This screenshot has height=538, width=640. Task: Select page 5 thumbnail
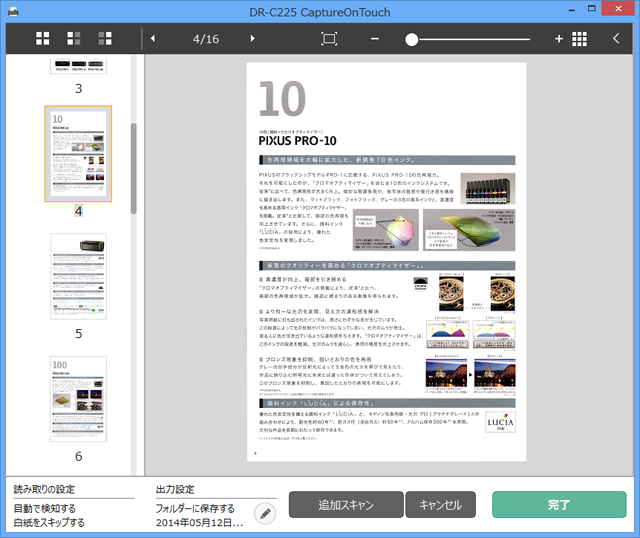click(x=78, y=276)
